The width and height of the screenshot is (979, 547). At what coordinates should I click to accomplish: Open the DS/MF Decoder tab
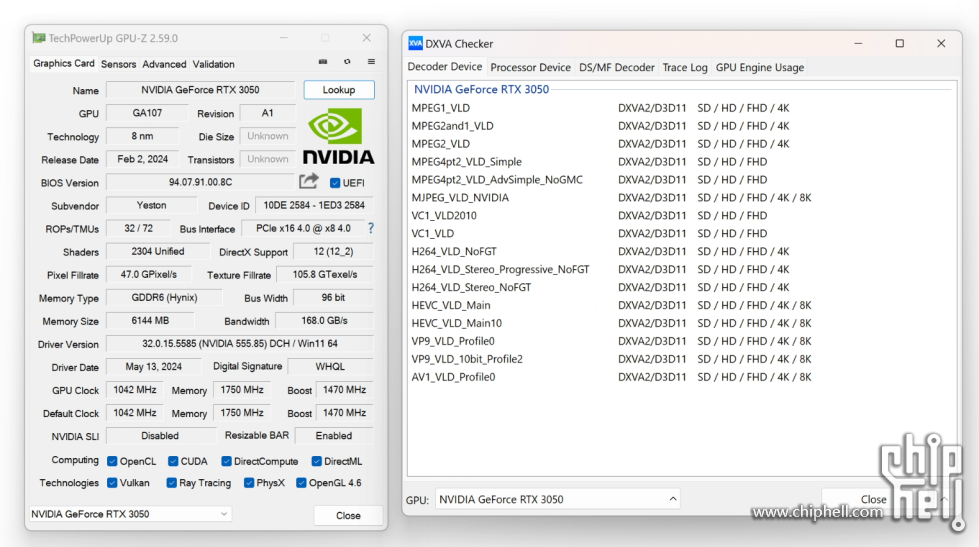click(x=616, y=67)
